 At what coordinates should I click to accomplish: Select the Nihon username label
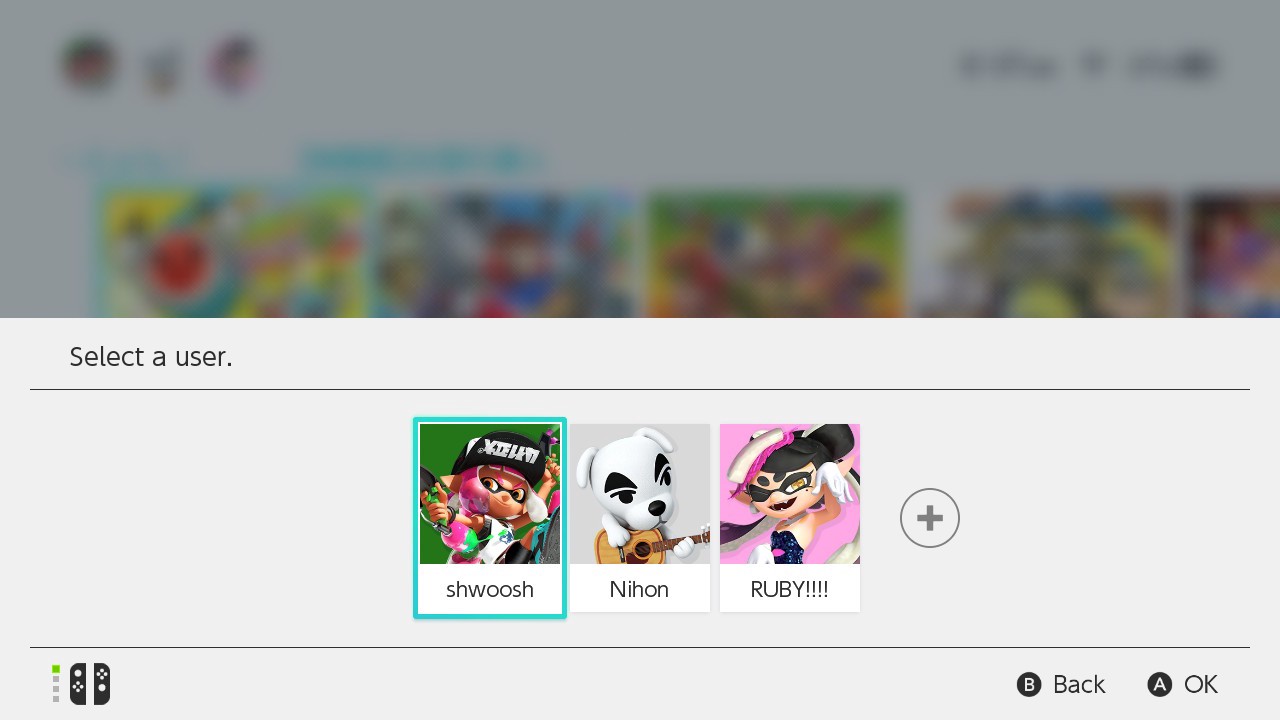point(639,589)
